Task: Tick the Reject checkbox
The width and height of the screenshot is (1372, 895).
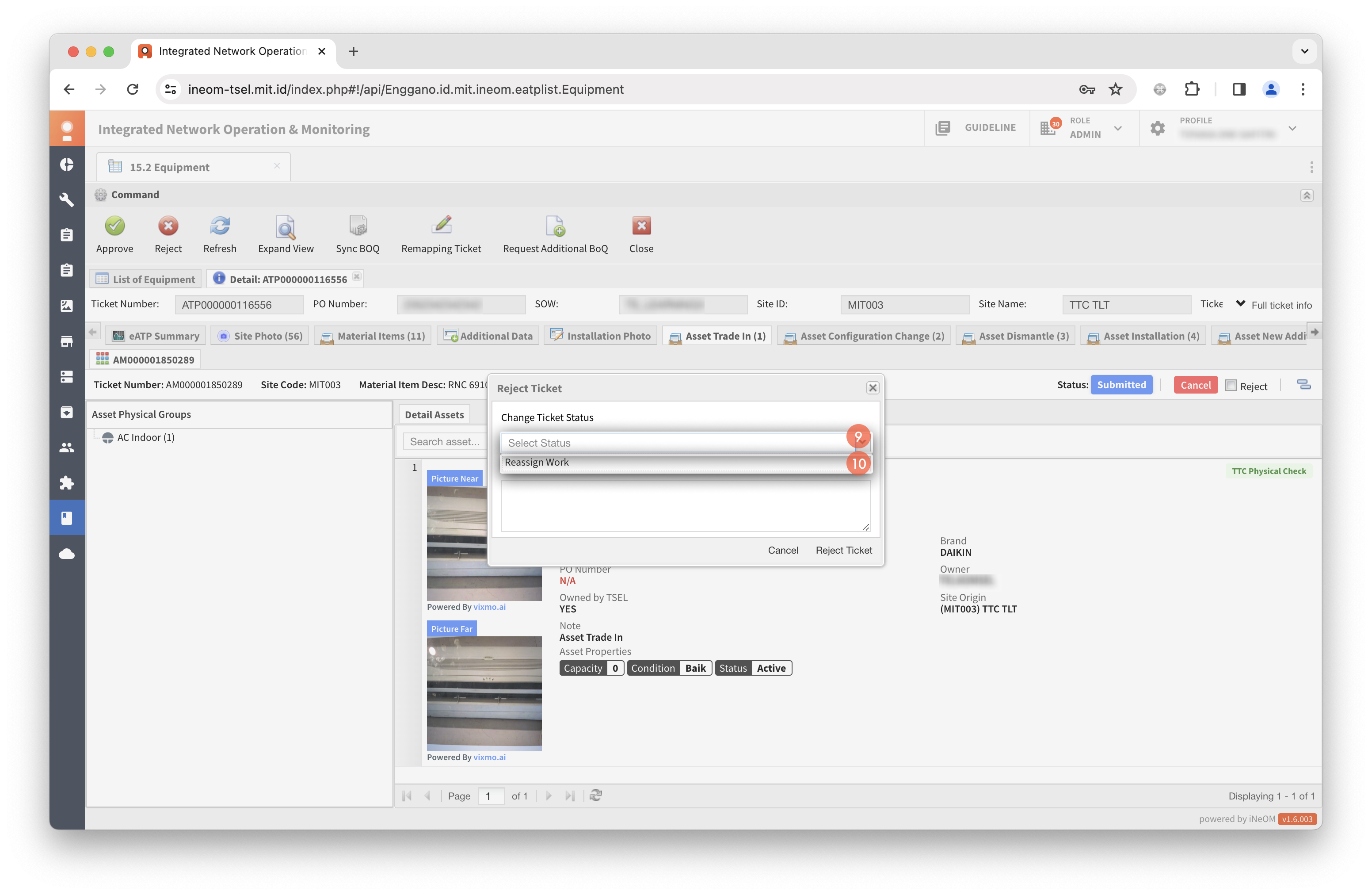Action: point(1231,385)
